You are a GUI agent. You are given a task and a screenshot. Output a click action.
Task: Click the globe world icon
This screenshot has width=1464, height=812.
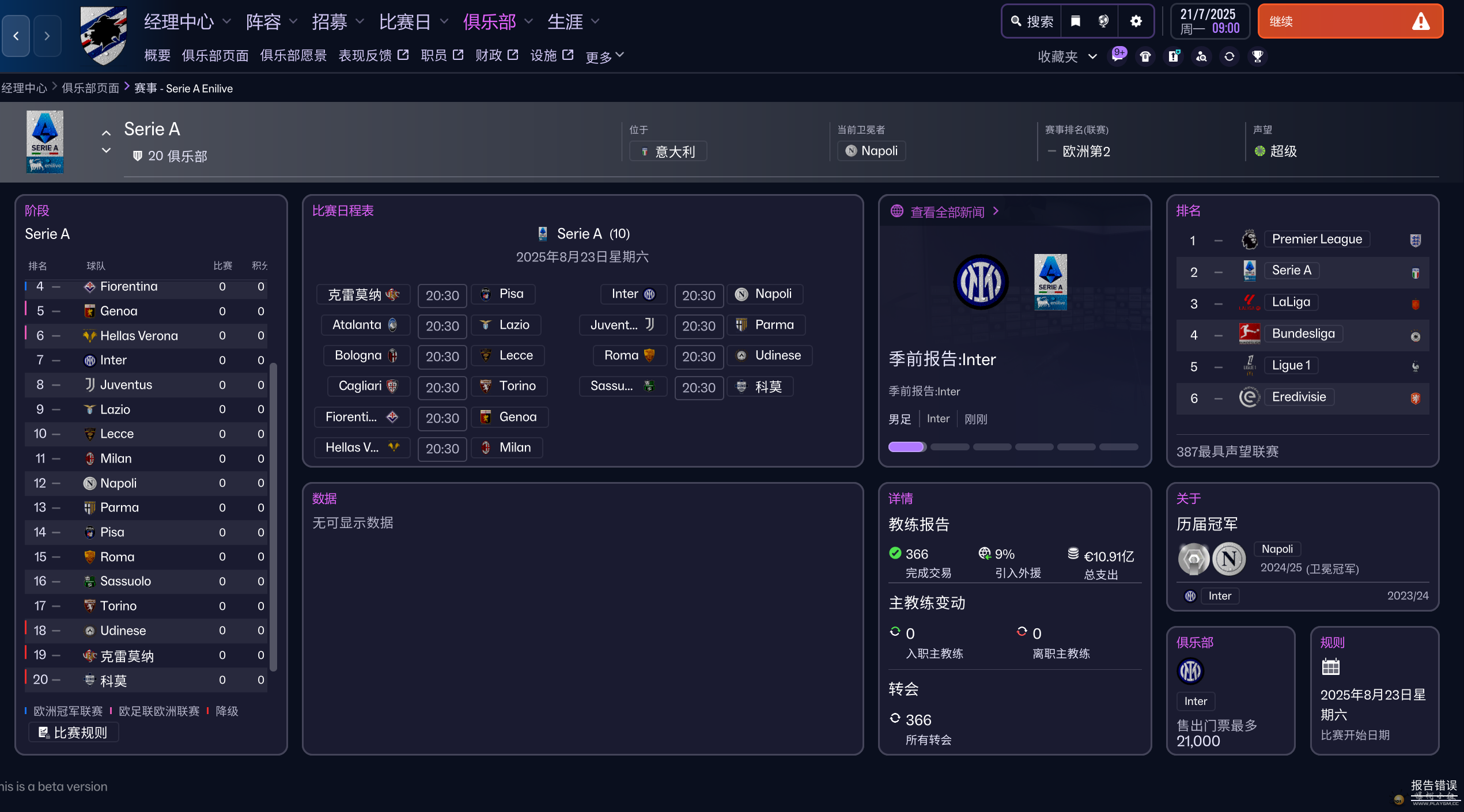click(x=1103, y=21)
